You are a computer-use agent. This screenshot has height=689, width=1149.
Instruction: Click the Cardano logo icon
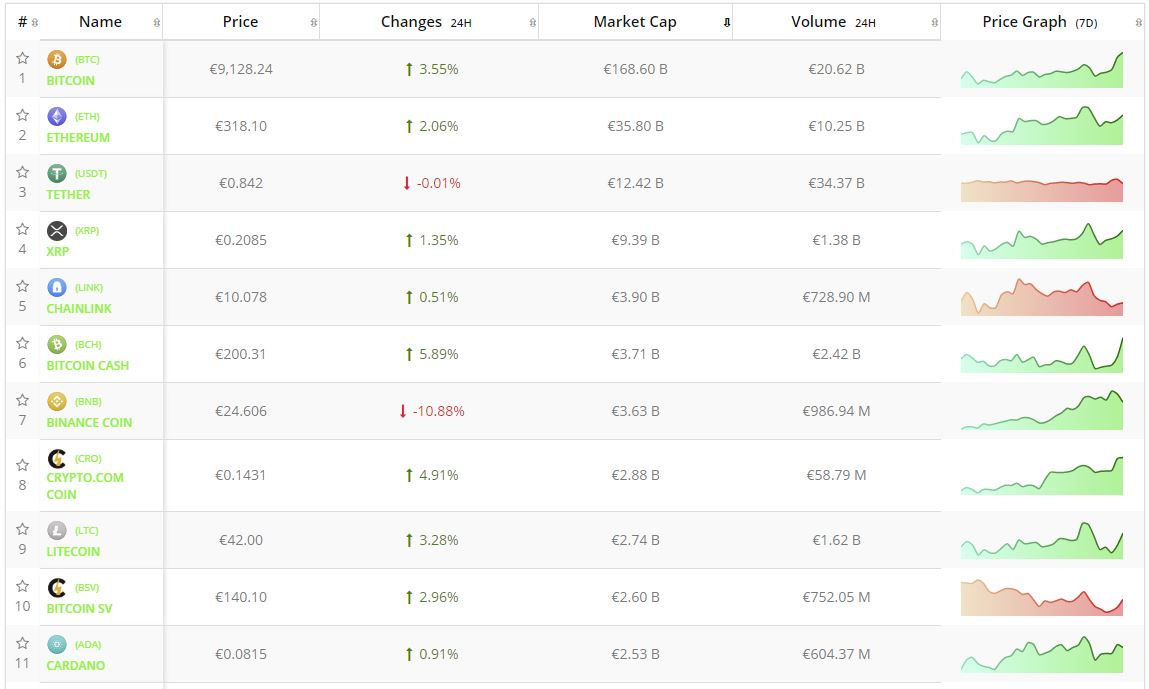click(x=57, y=644)
